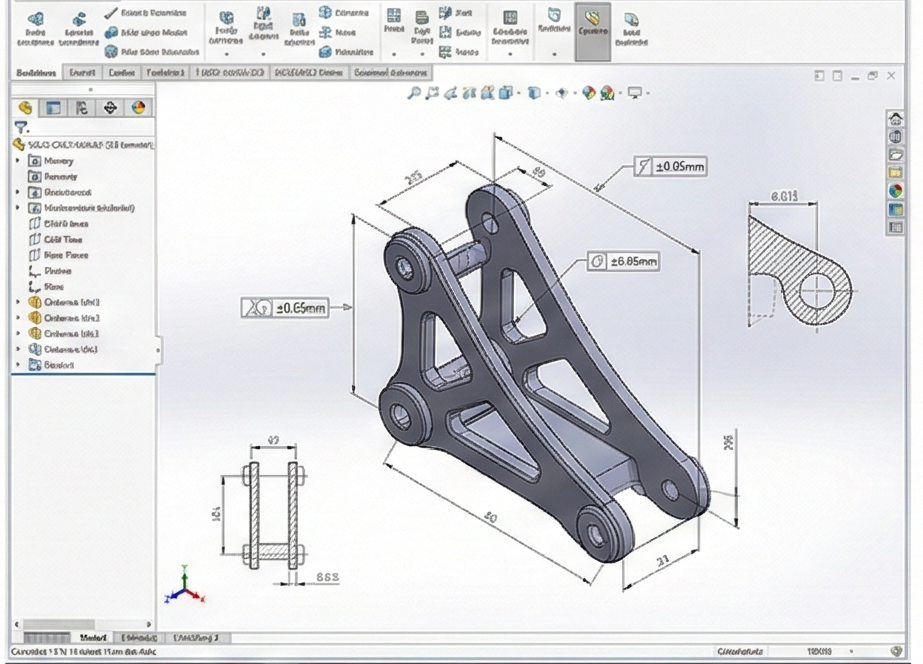This screenshot has height=664, width=923.
Task: Open the bottom-most task pane icon
Action: [x=895, y=227]
